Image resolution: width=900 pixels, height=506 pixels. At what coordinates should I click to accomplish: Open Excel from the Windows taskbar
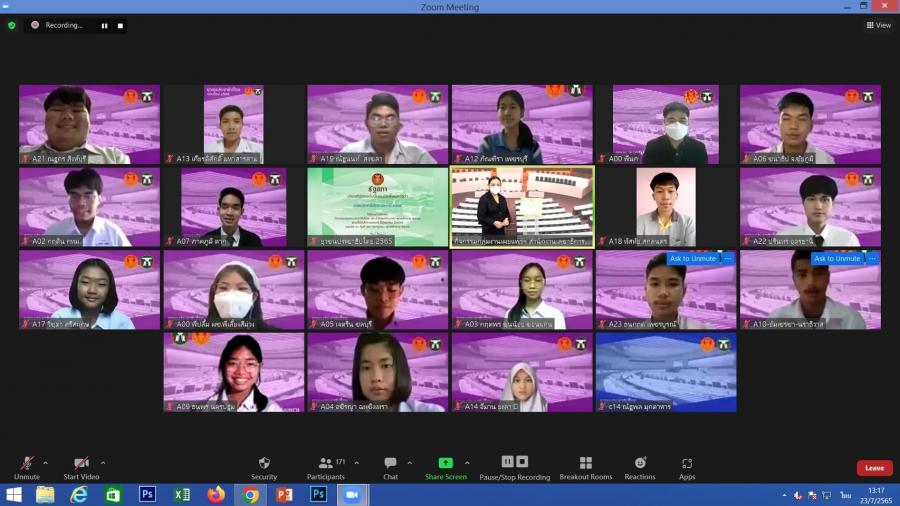click(181, 495)
